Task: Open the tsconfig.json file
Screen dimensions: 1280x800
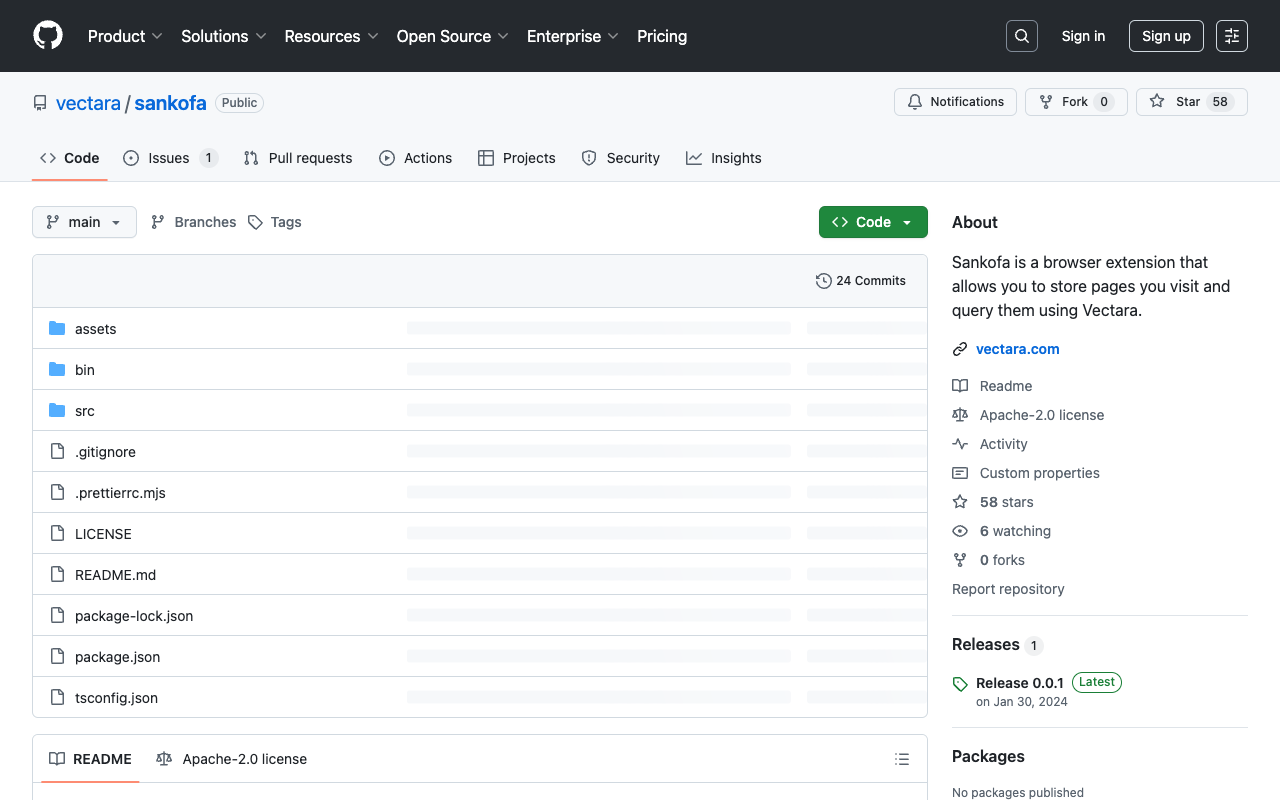Action: point(117,698)
